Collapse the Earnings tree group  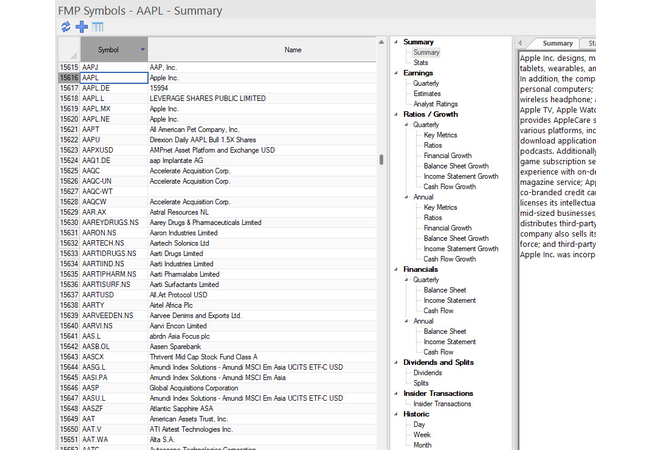pyautogui.click(x=396, y=73)
